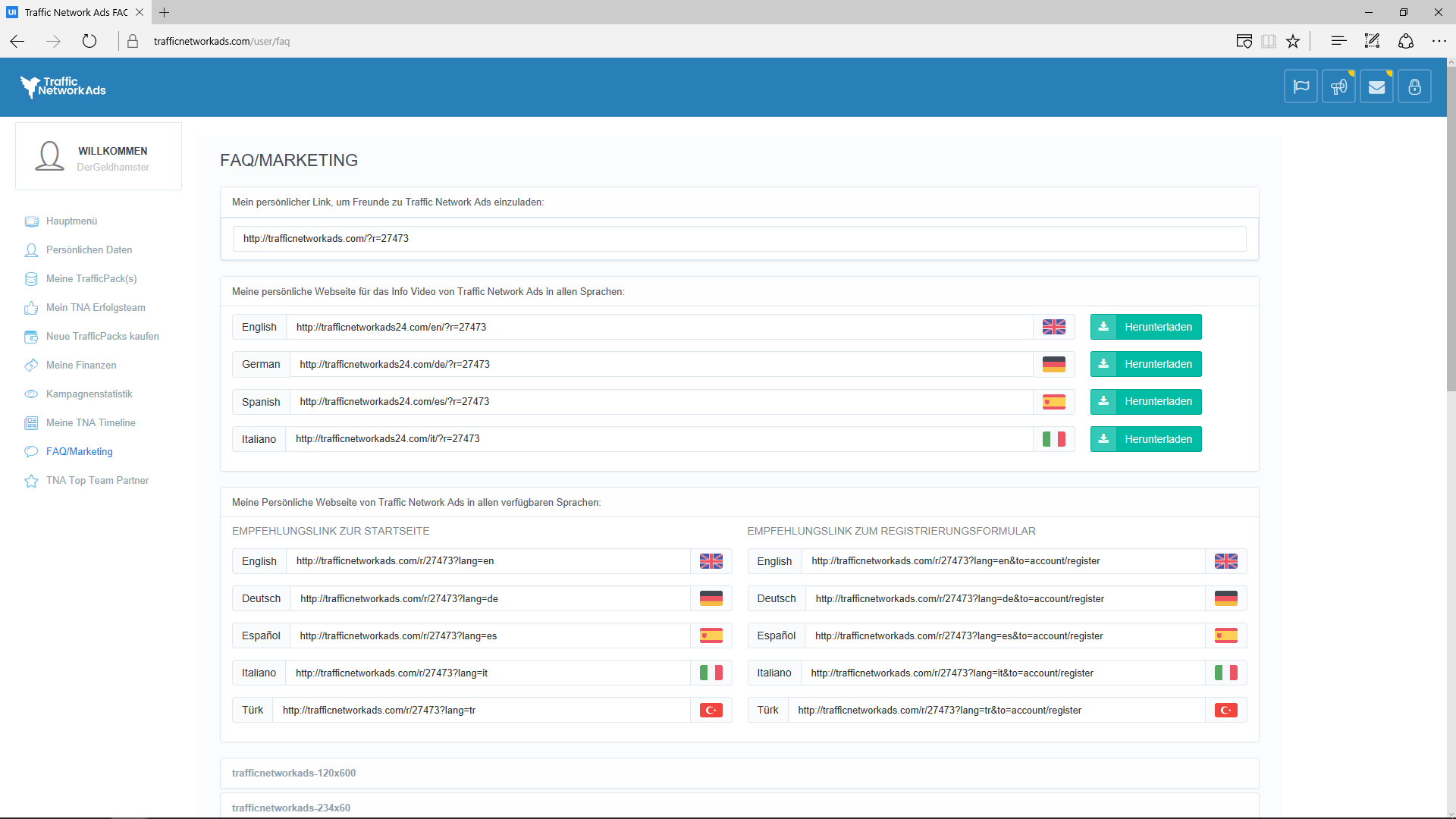Open browser Hub menu icon
Image resolution: width=1456 pixels, height=819 pixels.
pyautogui.click(x=1338, y=41)
